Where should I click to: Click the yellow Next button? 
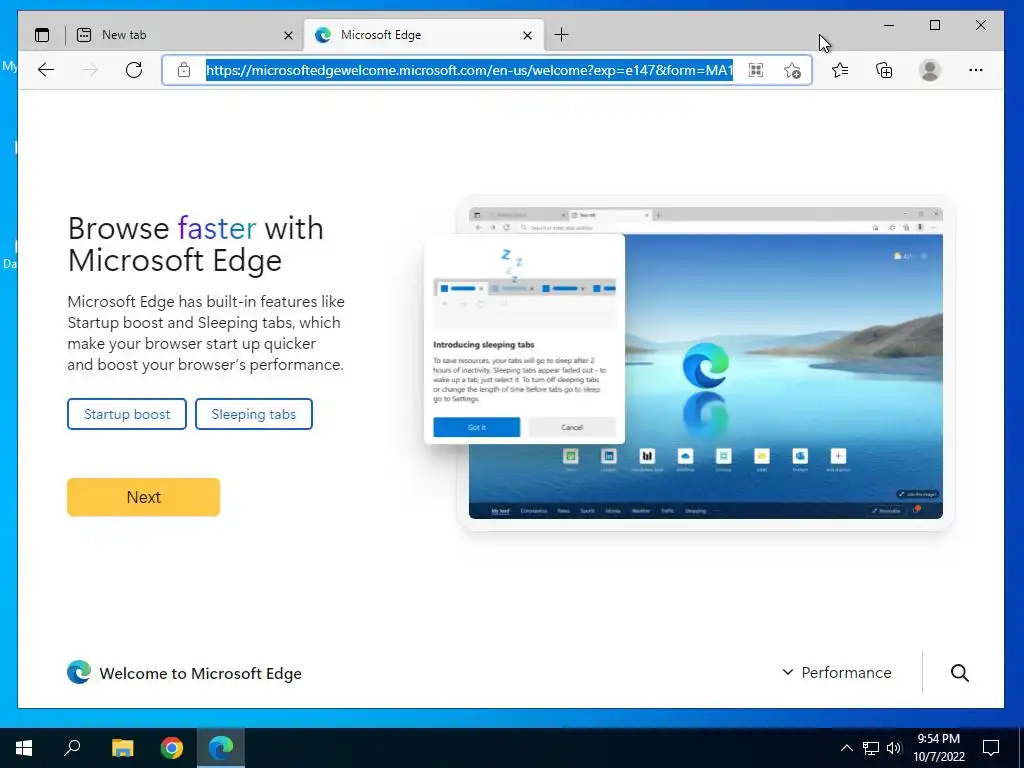[144, 497]
